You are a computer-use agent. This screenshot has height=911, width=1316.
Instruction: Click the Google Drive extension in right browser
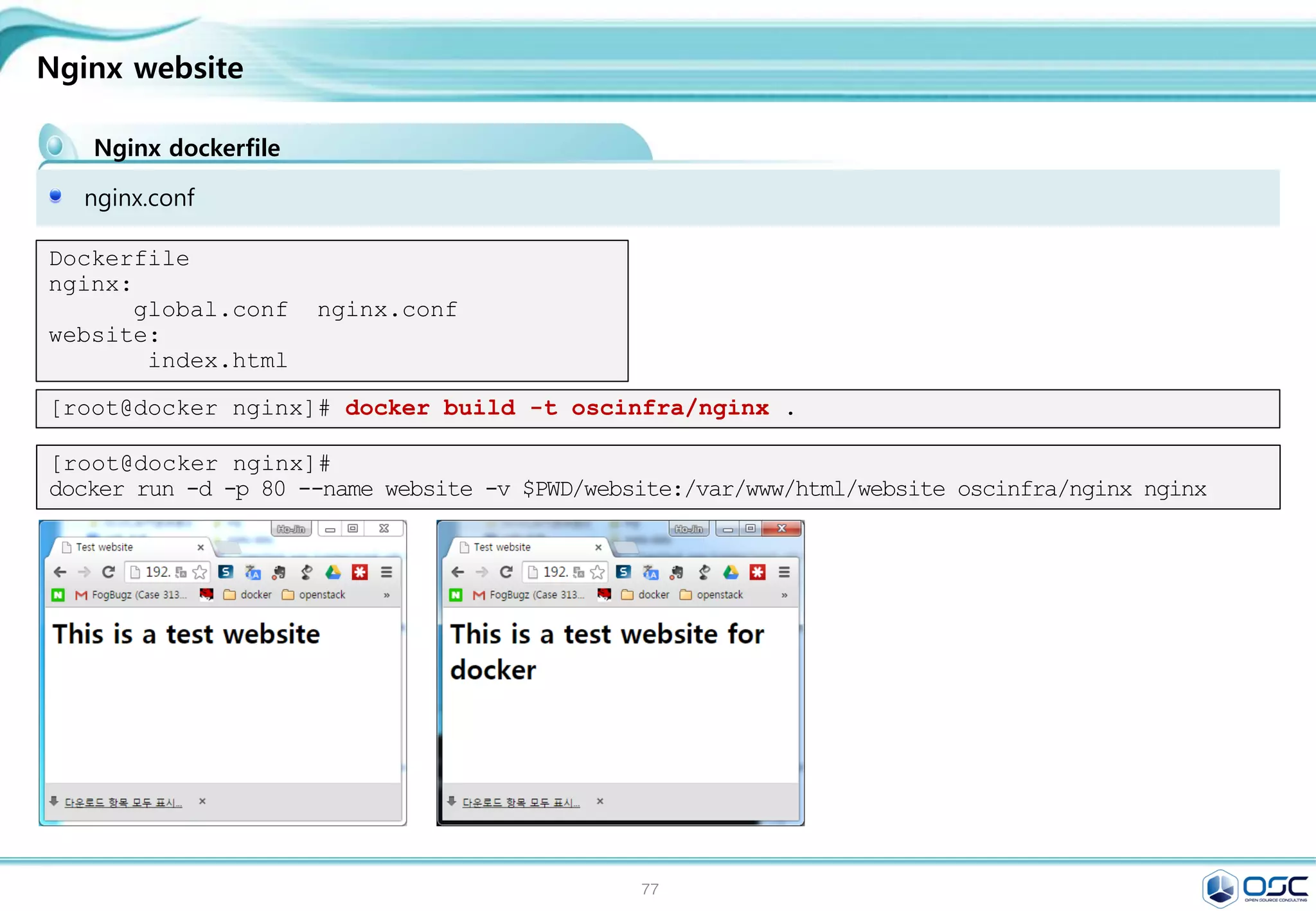(731, 572)
